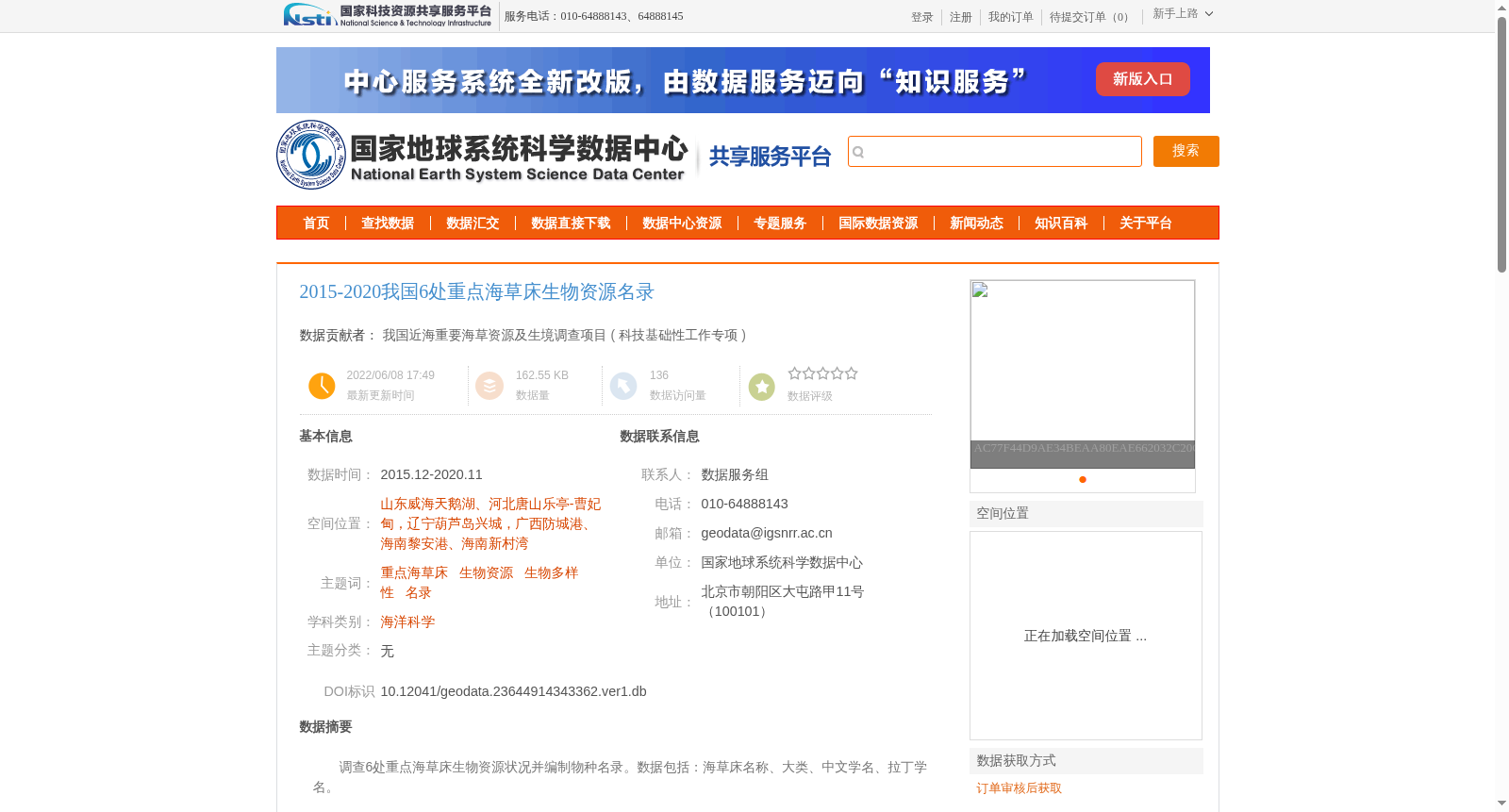Image resolution: width=1509 pixels, height=812 pixels.
Task: Click the 162.55 KB data size text
Action: (x=542, y=375)
